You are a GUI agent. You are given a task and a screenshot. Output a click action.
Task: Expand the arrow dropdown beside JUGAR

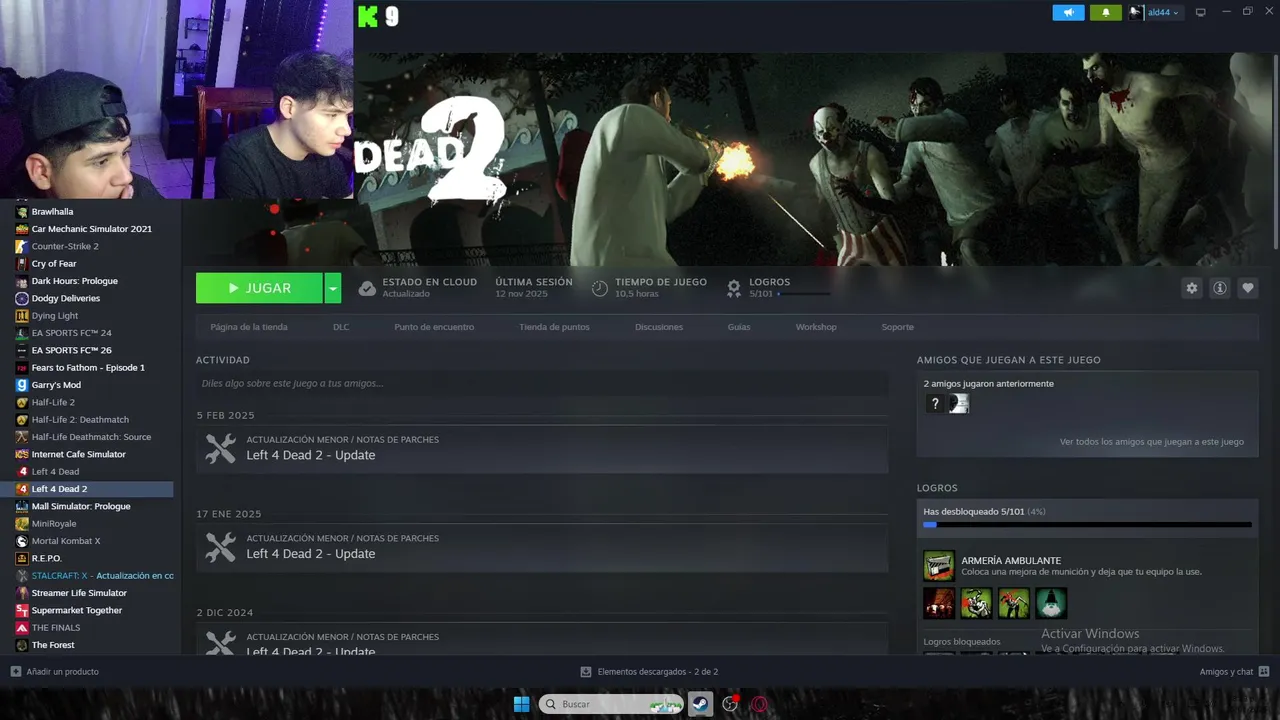coord(333,288)
